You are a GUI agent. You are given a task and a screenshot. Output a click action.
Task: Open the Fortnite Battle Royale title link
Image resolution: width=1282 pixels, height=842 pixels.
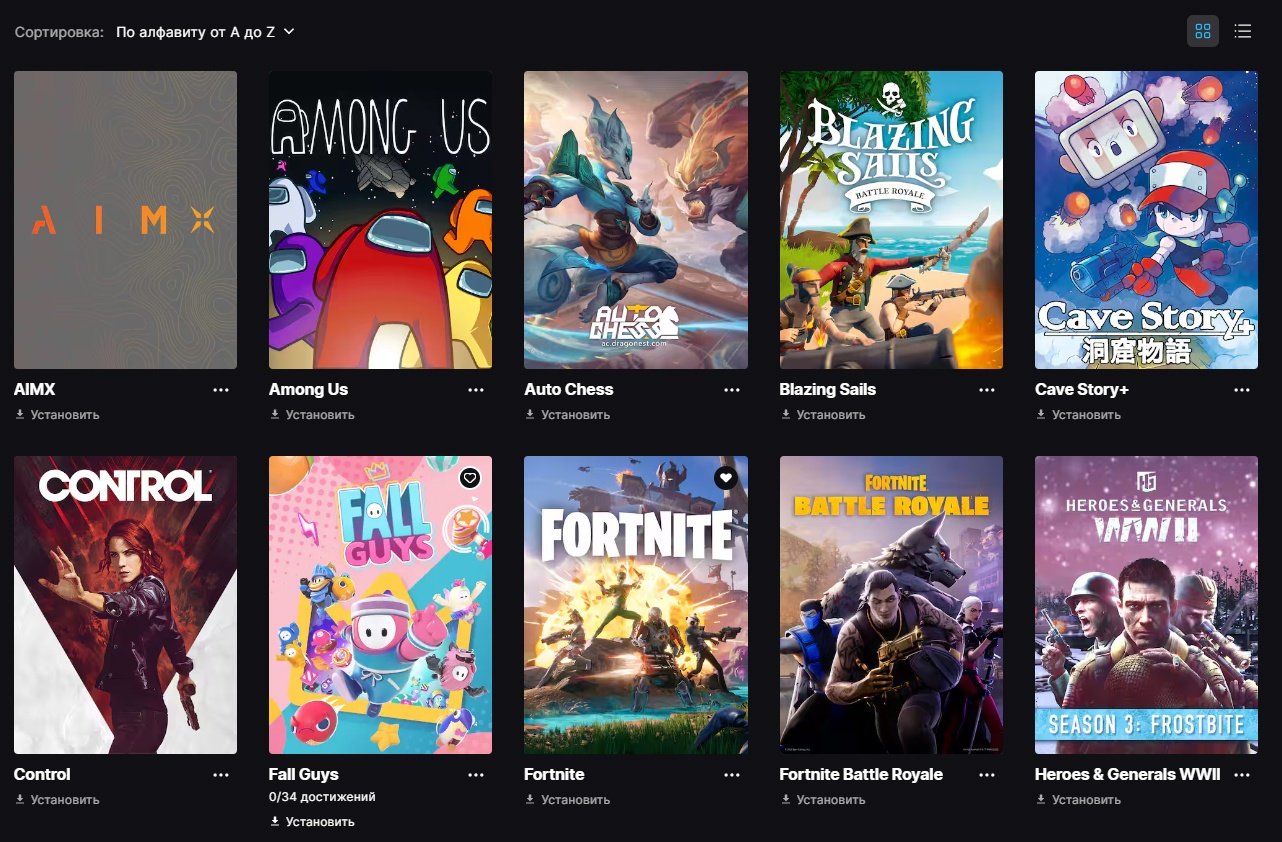pyautogui.click(x=860, y=775)
